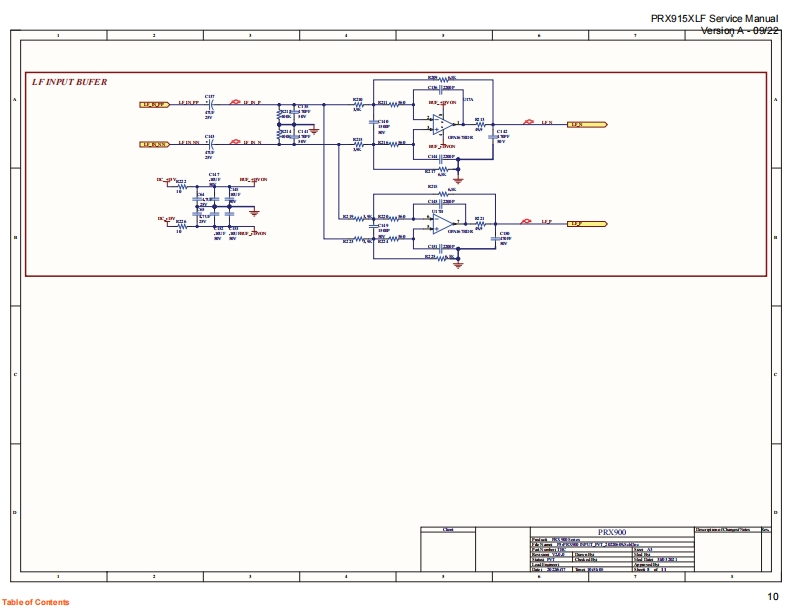The image size is (793, 613).
Task: Open the Table of Contents link
Action: pyautogui.click(x=36, y=602)
